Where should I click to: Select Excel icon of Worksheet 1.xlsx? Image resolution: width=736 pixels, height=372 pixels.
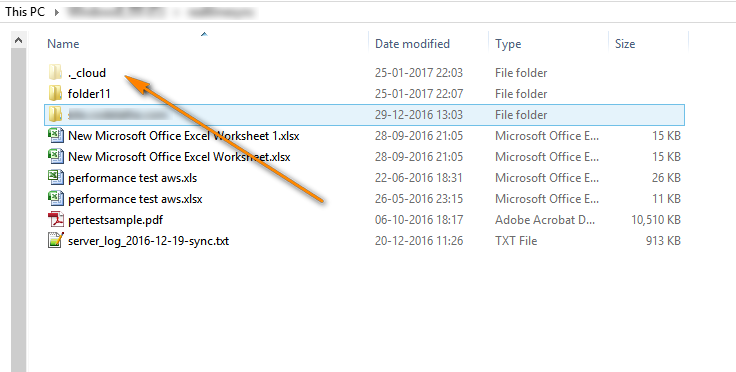coord(56,136)
